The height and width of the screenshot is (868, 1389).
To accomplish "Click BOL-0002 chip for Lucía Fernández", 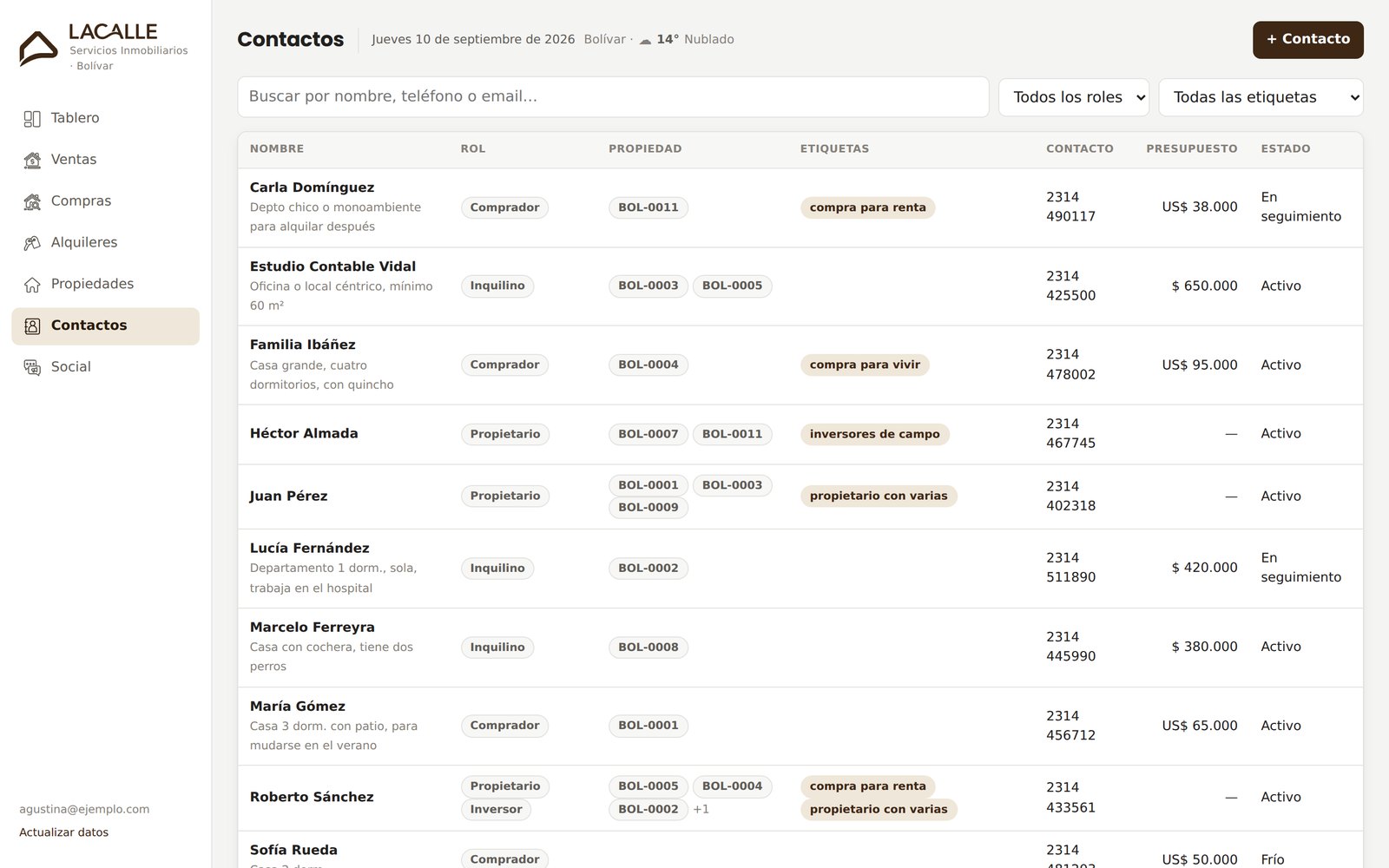I will click(x=648, y=569).
